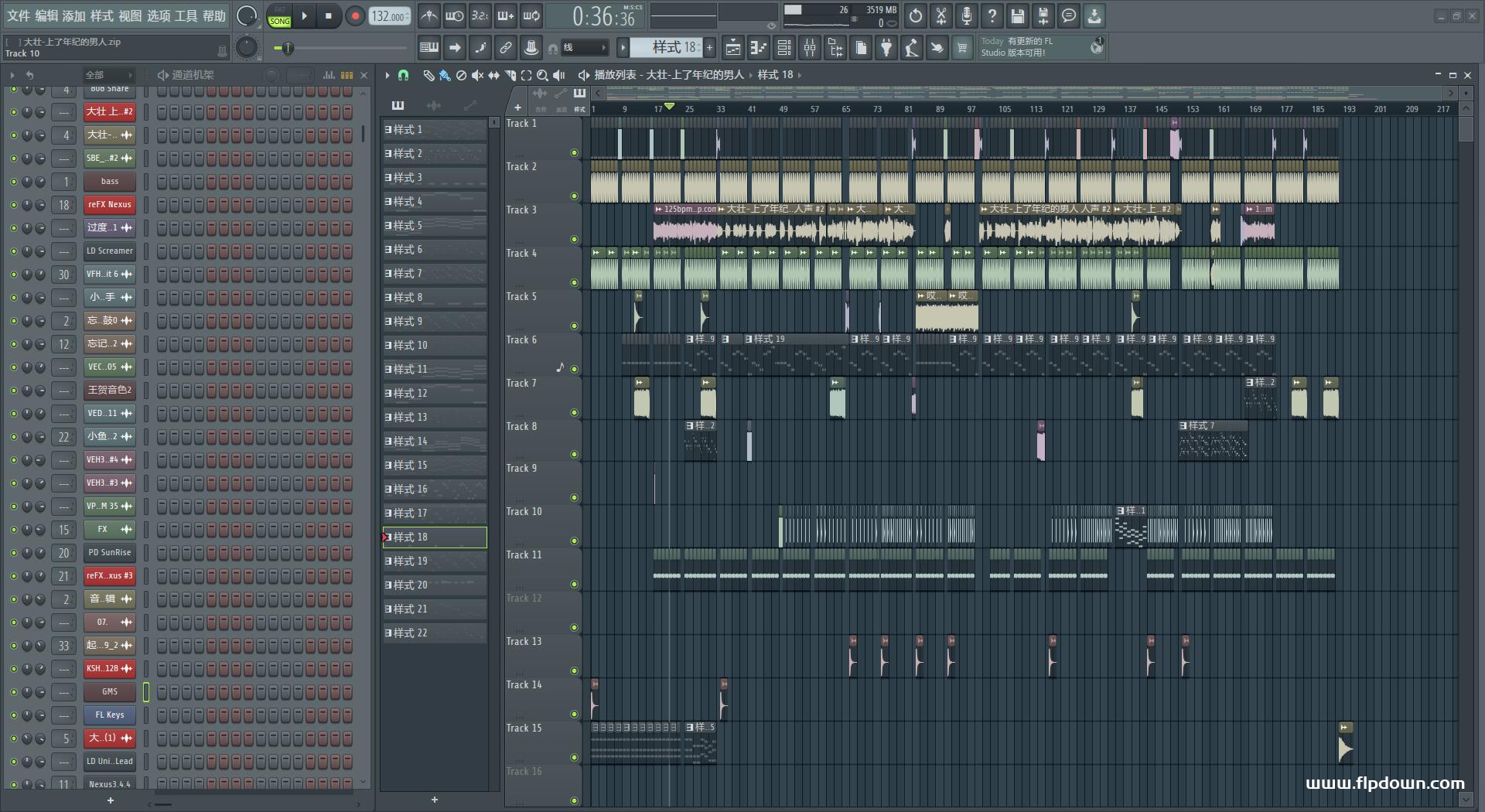1485x812 pixels.
Task: Toggle the PAT/SONG mode switch
Action: (279, 16)
